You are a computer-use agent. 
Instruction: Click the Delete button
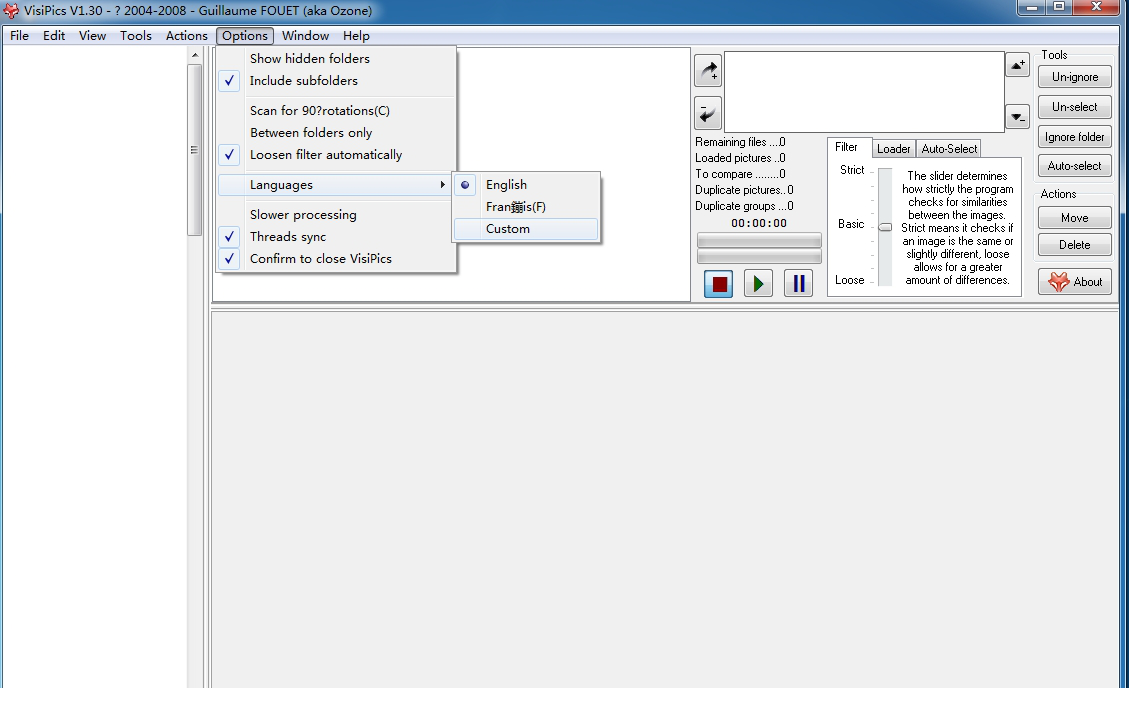point(1075,245)
